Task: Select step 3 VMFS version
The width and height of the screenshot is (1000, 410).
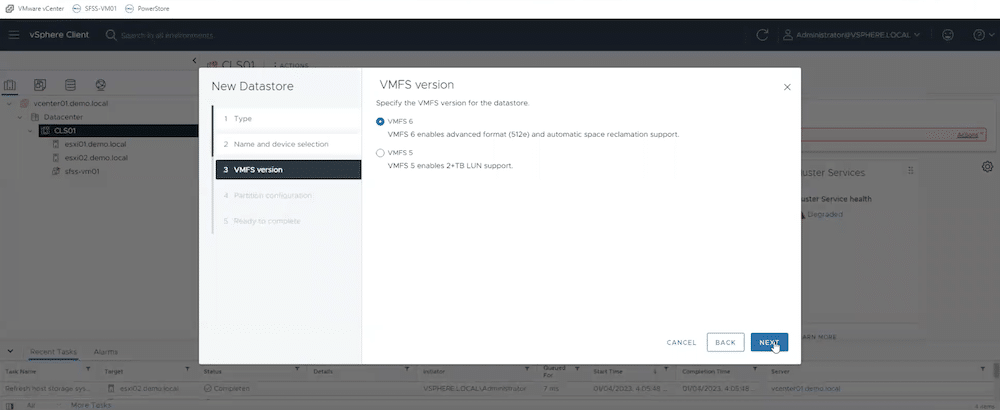Action: (x=288, y=170)
